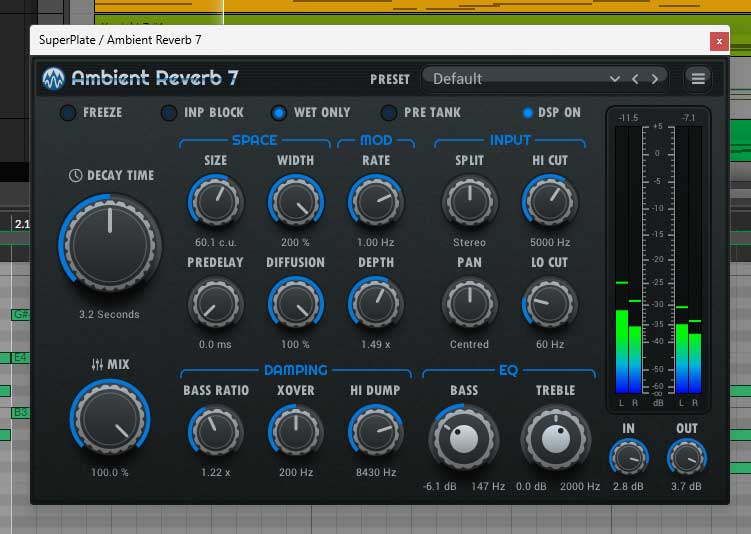Screen dimensions: 751x534
Task: Turn off the DSP On indicator
Action: click(x=528, y=113)
